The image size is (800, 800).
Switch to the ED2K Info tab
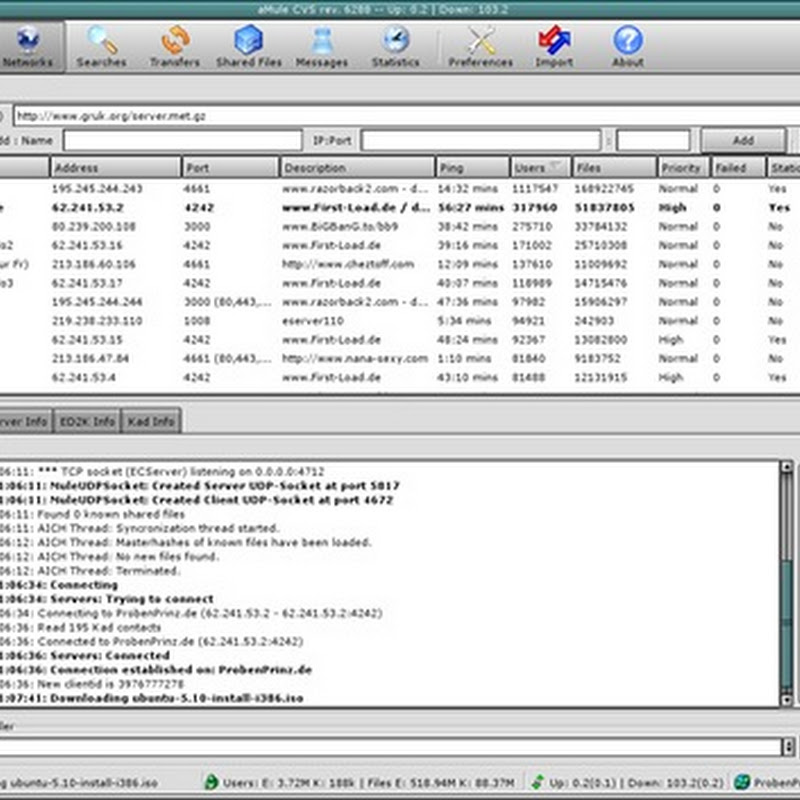86,421
